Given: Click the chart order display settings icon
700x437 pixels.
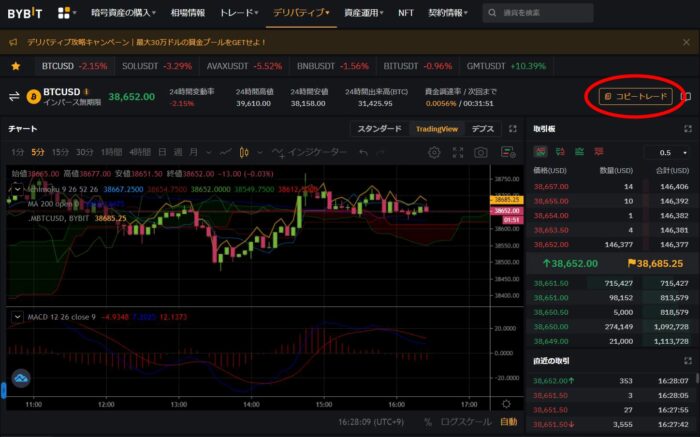Looking at the screenshot, I should 508,153.
